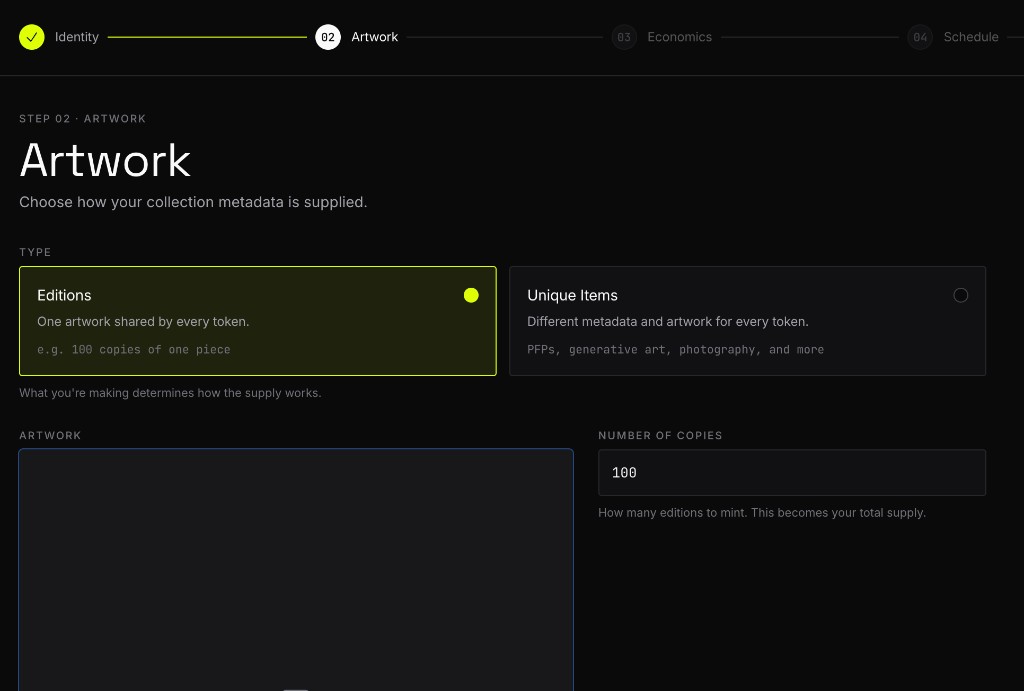Jump to the 03 Economics step circle
This screenshot has height=691, width=1024.
coord(624,37)
